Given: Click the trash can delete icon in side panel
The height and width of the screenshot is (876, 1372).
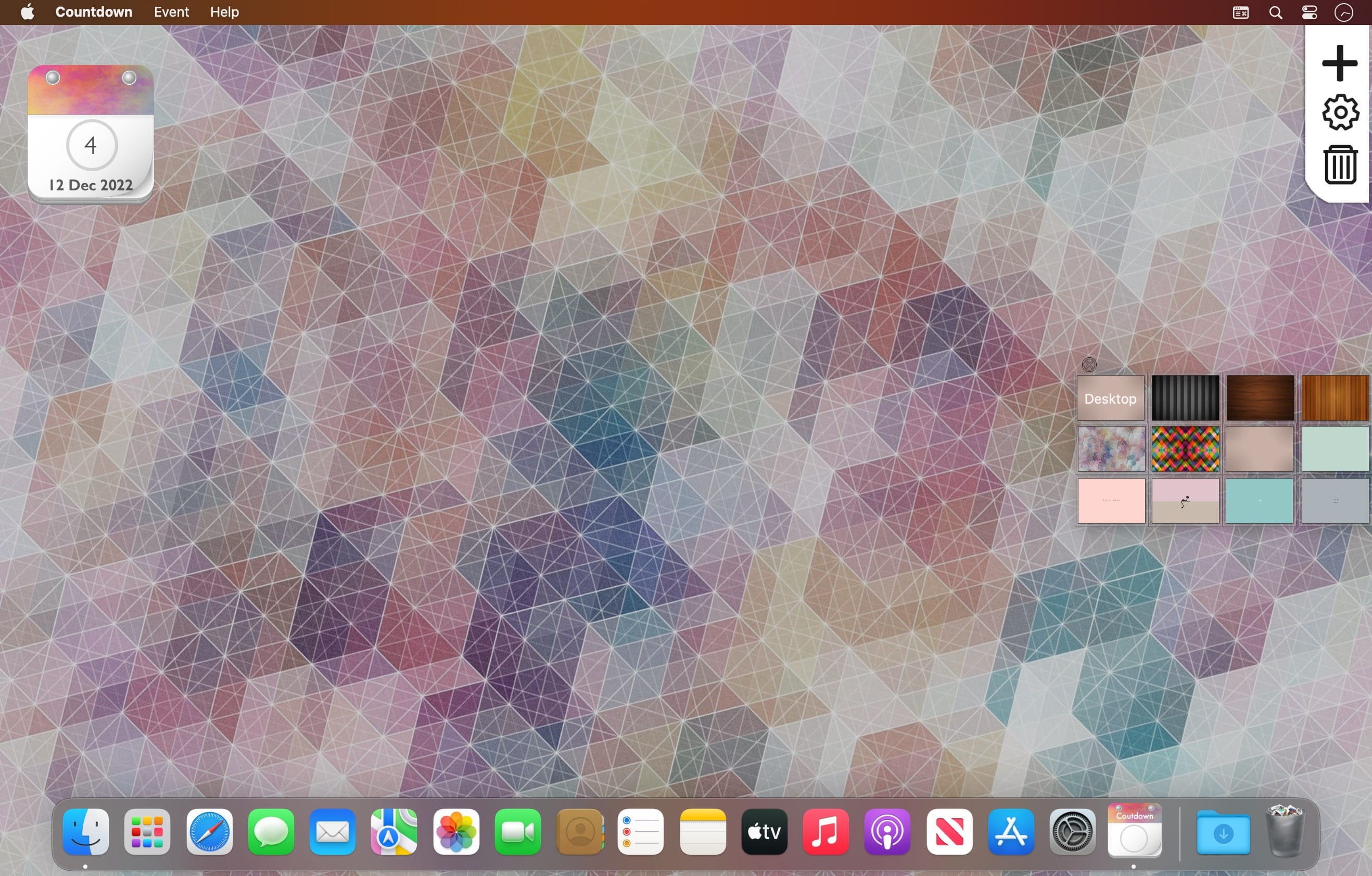Looking at the screenshot, I should (x=1340, y=164).
